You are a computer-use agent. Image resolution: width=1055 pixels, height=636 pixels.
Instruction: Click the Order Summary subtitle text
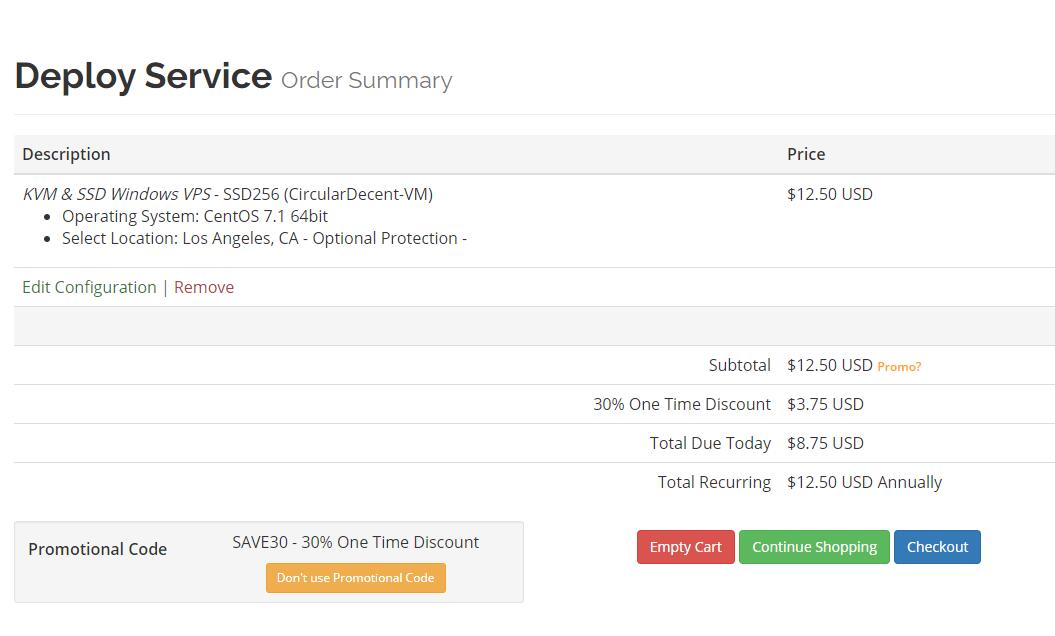tap(366, 80)
